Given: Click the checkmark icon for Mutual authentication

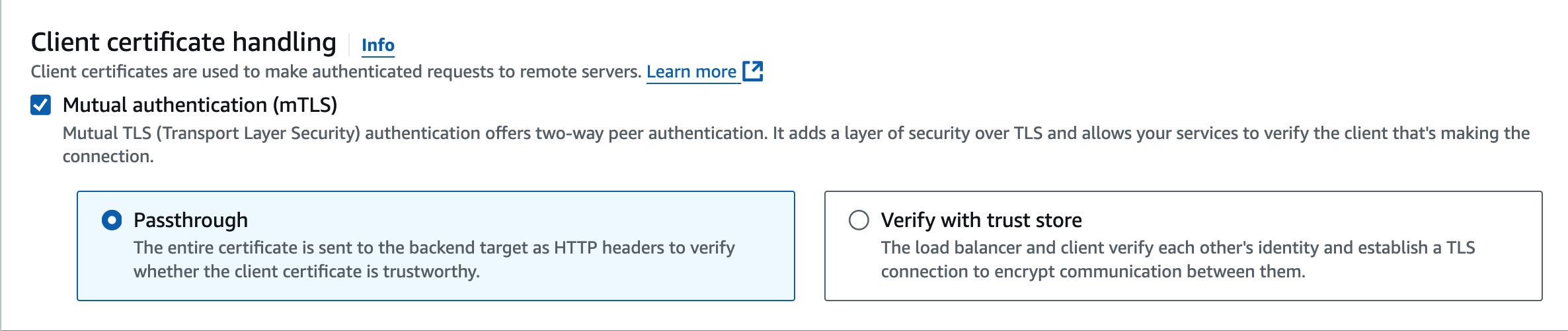Looking at the screenshot, I should pyautogui.click(x=41, y=105).
